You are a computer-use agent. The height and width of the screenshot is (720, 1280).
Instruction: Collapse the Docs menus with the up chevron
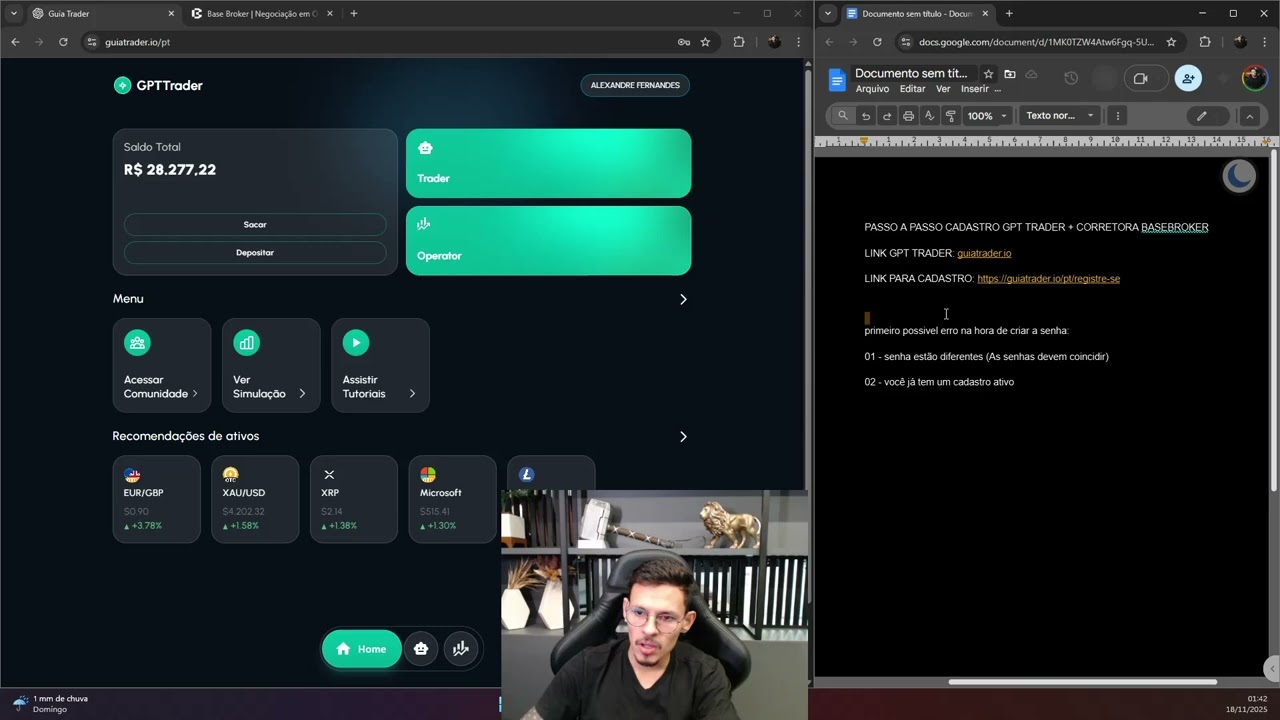point(1249,116)
